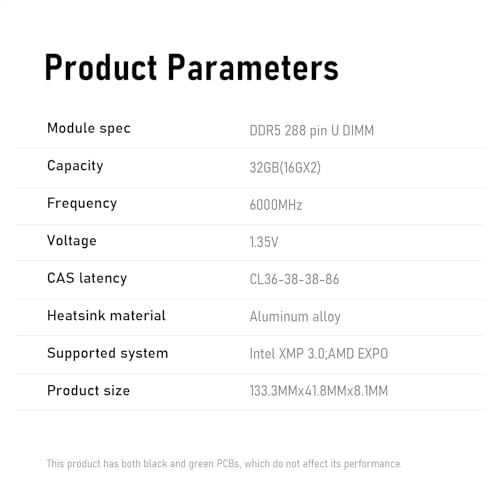Click the word Product in the title
This screenshot has width=500, height=500.
101,67
